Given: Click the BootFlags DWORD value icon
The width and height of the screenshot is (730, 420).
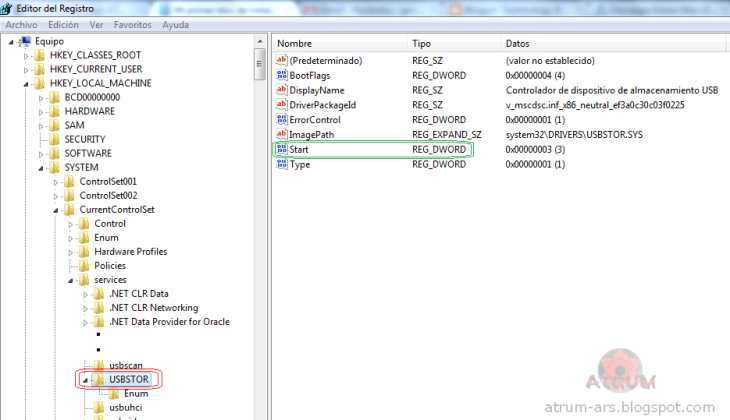Looking at the screenshot, I should click(282, 75).
